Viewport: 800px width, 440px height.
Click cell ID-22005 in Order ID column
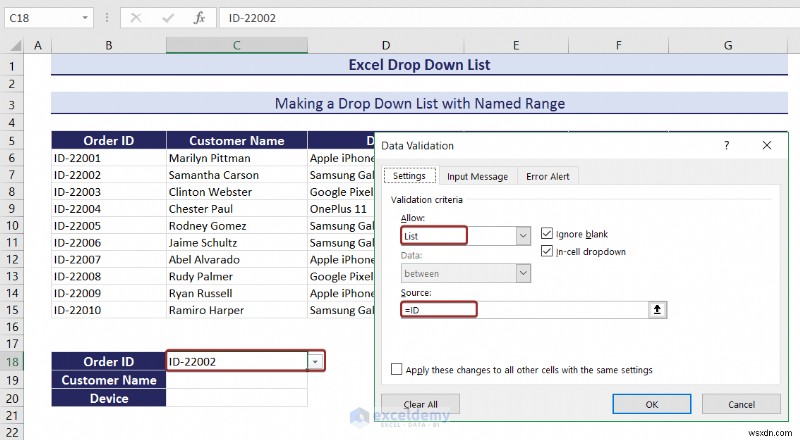pyautogui.click(x=109, y=226)
